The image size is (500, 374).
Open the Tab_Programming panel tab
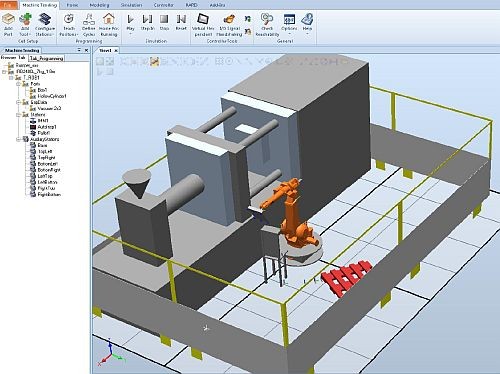(46, 58)
